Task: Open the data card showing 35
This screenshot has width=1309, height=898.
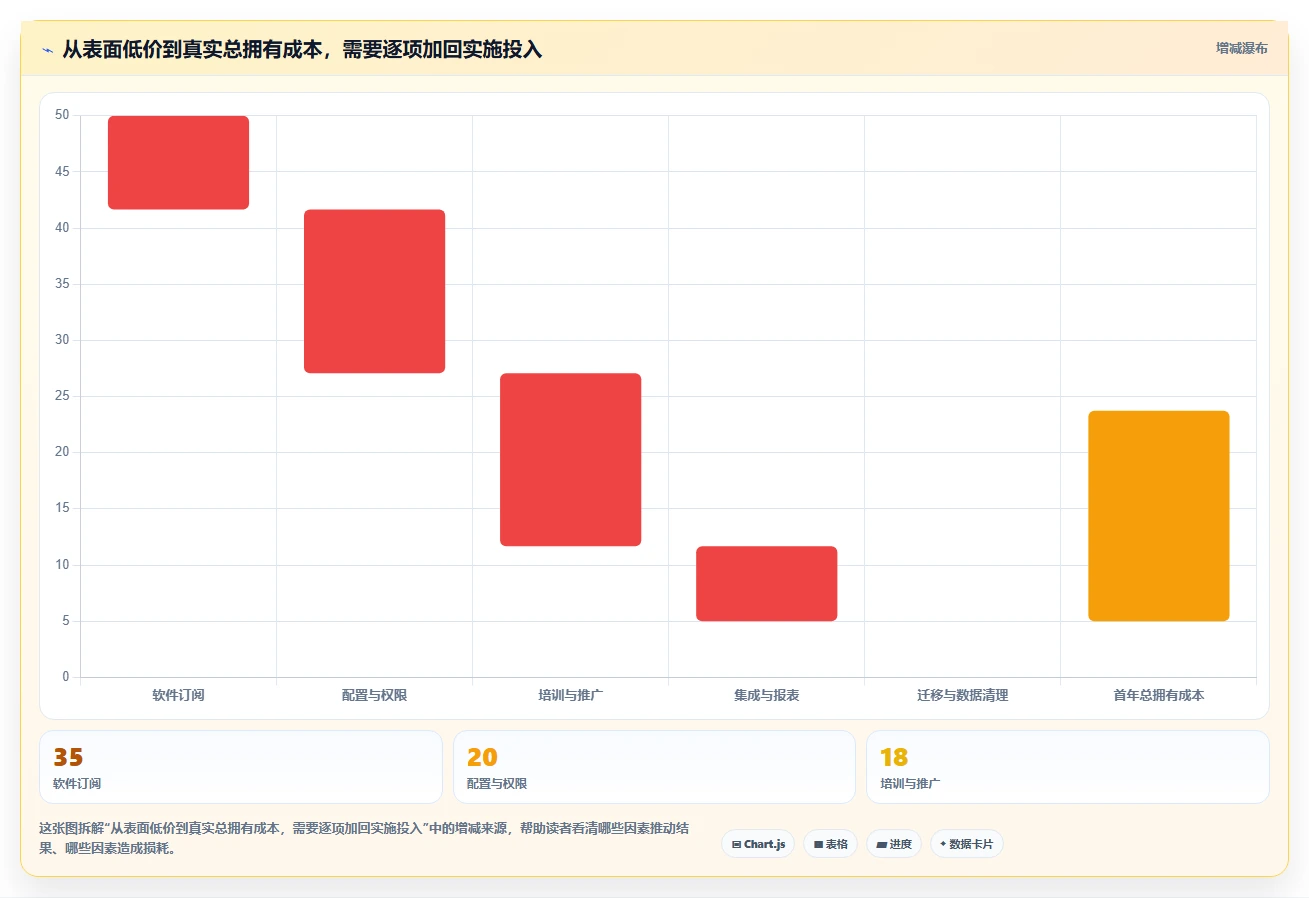Action: pyautogui.click(x=241, y=767)
